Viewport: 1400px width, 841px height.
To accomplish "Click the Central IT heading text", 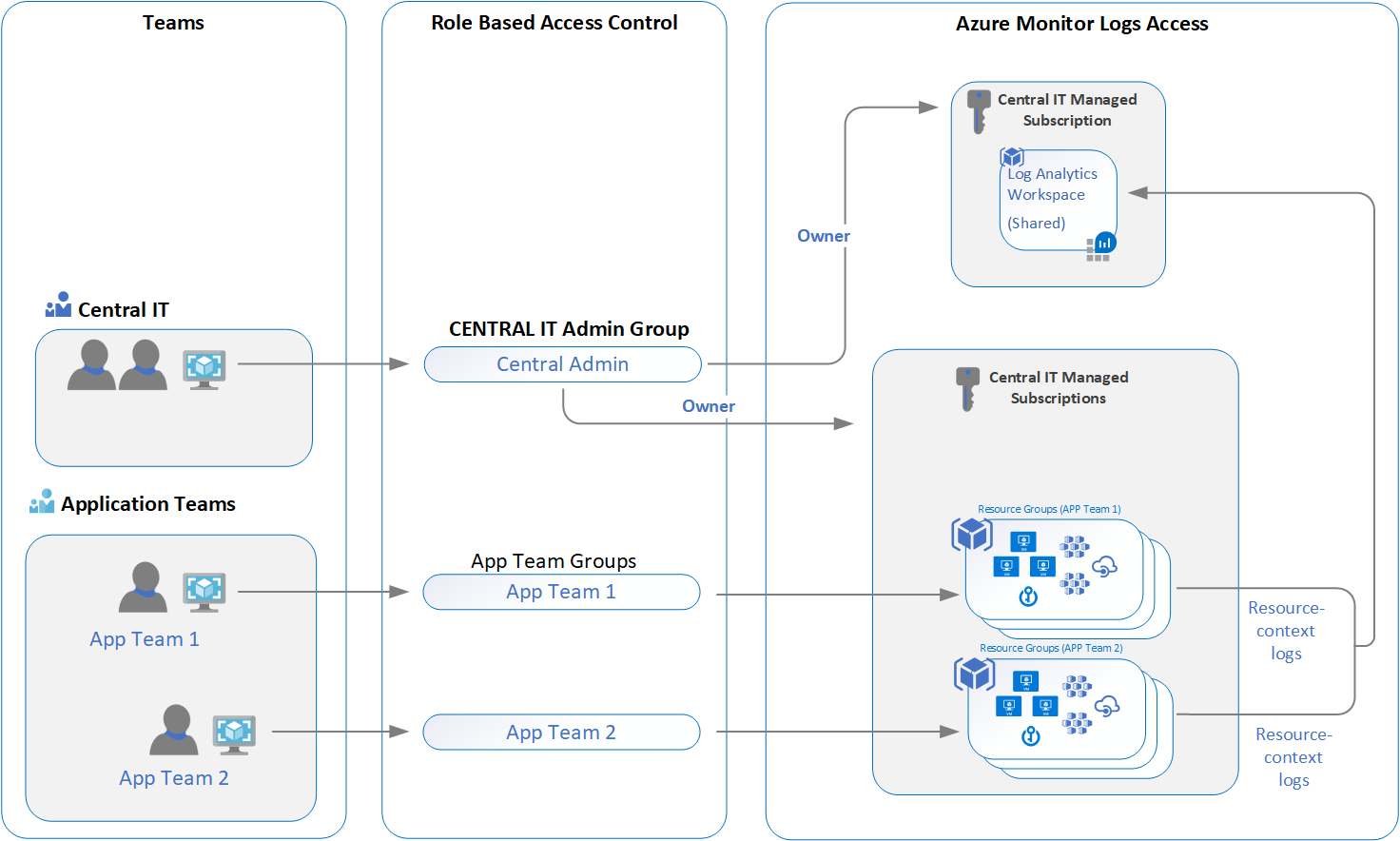I will [124, 310].
